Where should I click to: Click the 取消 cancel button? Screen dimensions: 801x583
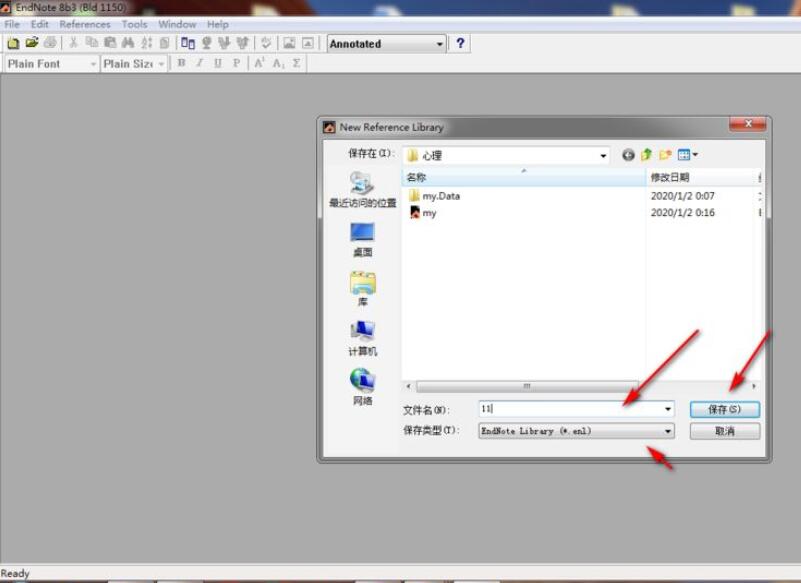tap(724, 431)
